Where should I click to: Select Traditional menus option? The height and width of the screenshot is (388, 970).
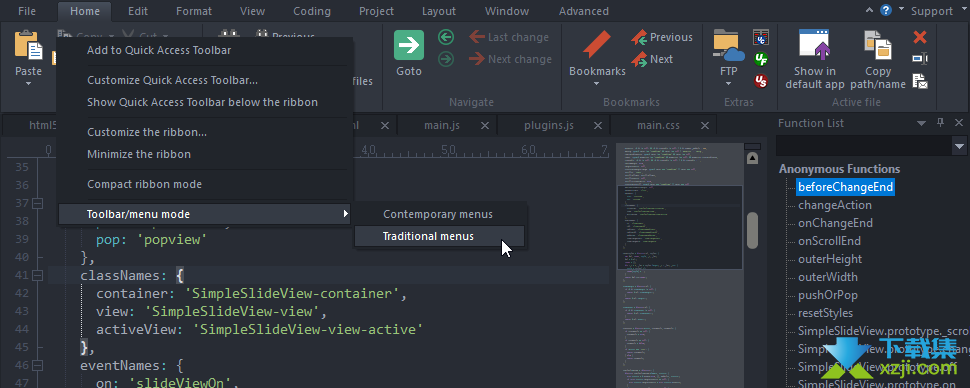click(440, 236)
